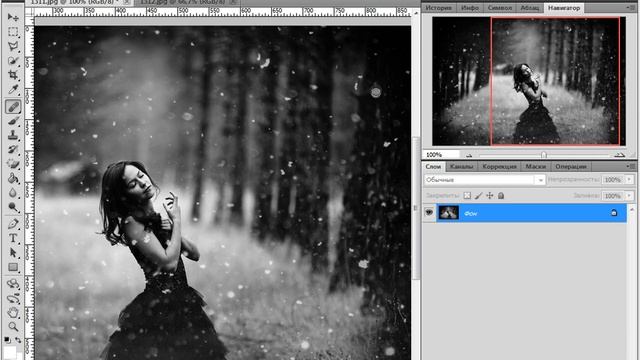Open the blend mode dropdown Обычные
Image resolution: width=640 pixels, height=360 pixels.
point(484,180)
